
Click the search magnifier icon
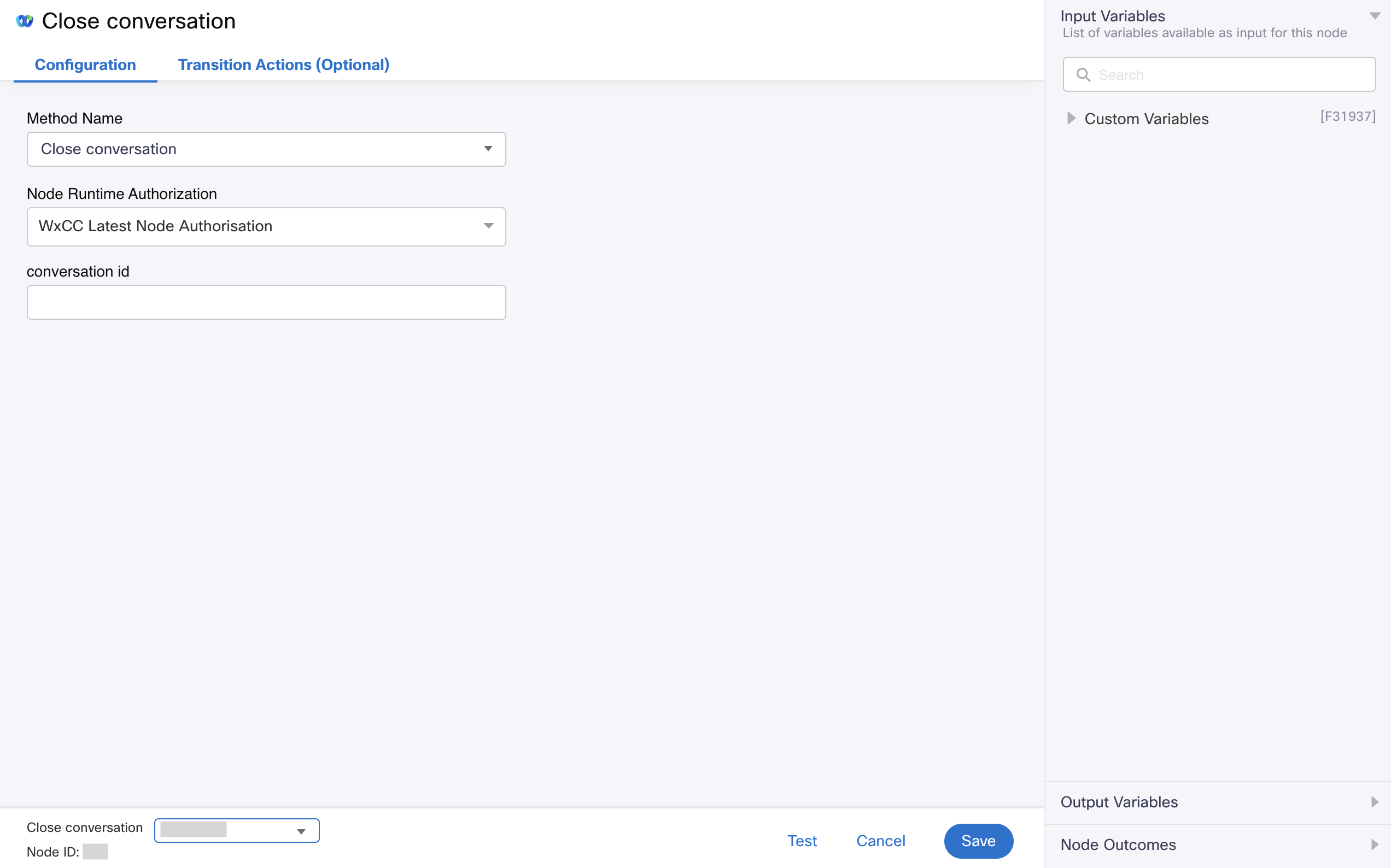(1083, 74)
